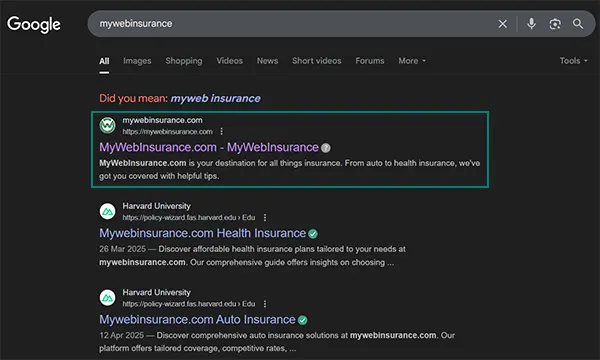The image size is (600, 360).
Task: Click snippet 'your destination for all things insurance'
Action: [269, 163]
